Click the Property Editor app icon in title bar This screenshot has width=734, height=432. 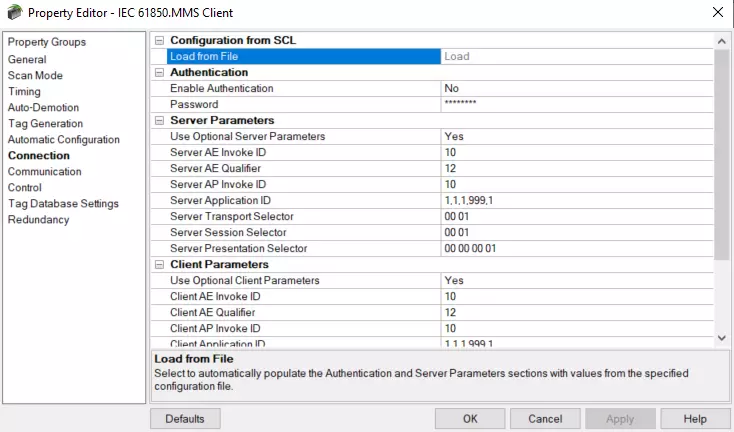(15, 12)
